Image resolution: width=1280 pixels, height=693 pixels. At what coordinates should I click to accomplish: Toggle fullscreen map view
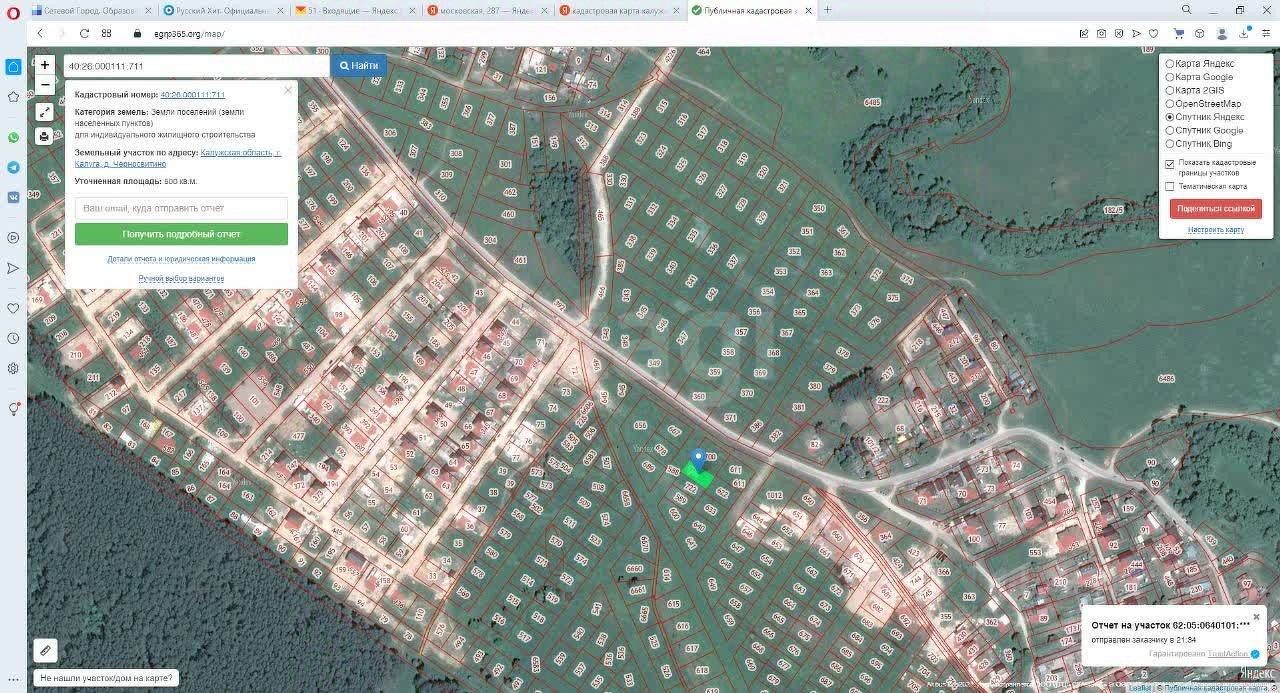click(45, 112)
